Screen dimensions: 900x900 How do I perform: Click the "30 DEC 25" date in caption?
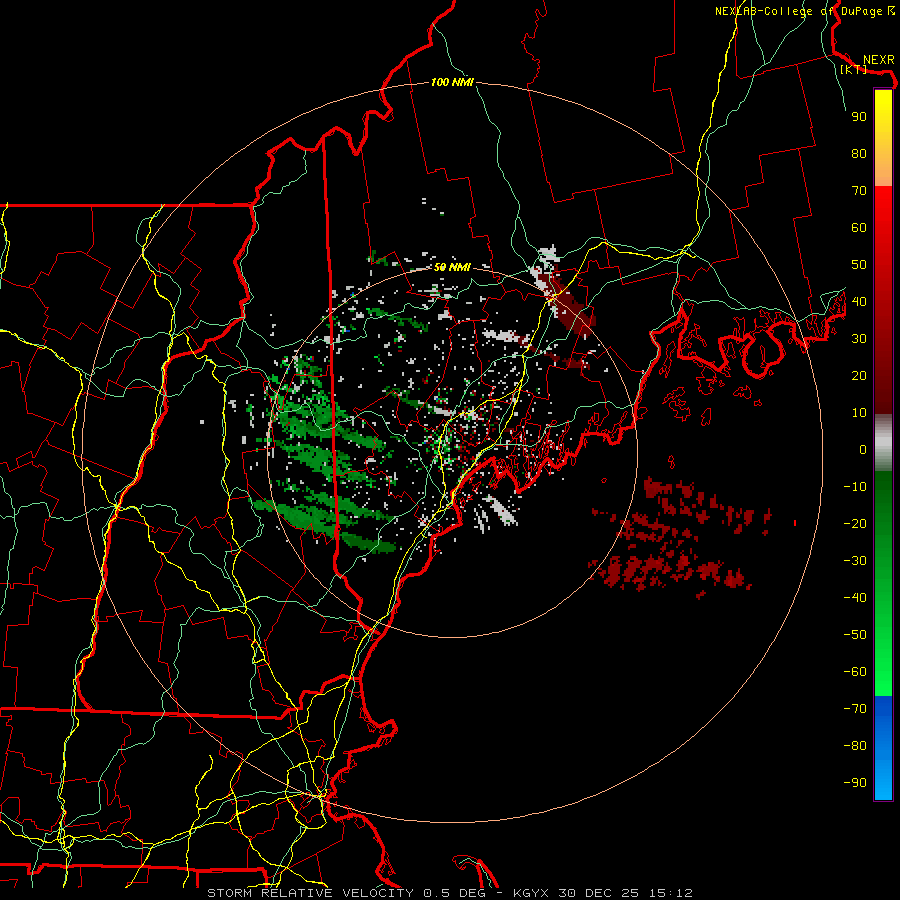click(599, 893)
